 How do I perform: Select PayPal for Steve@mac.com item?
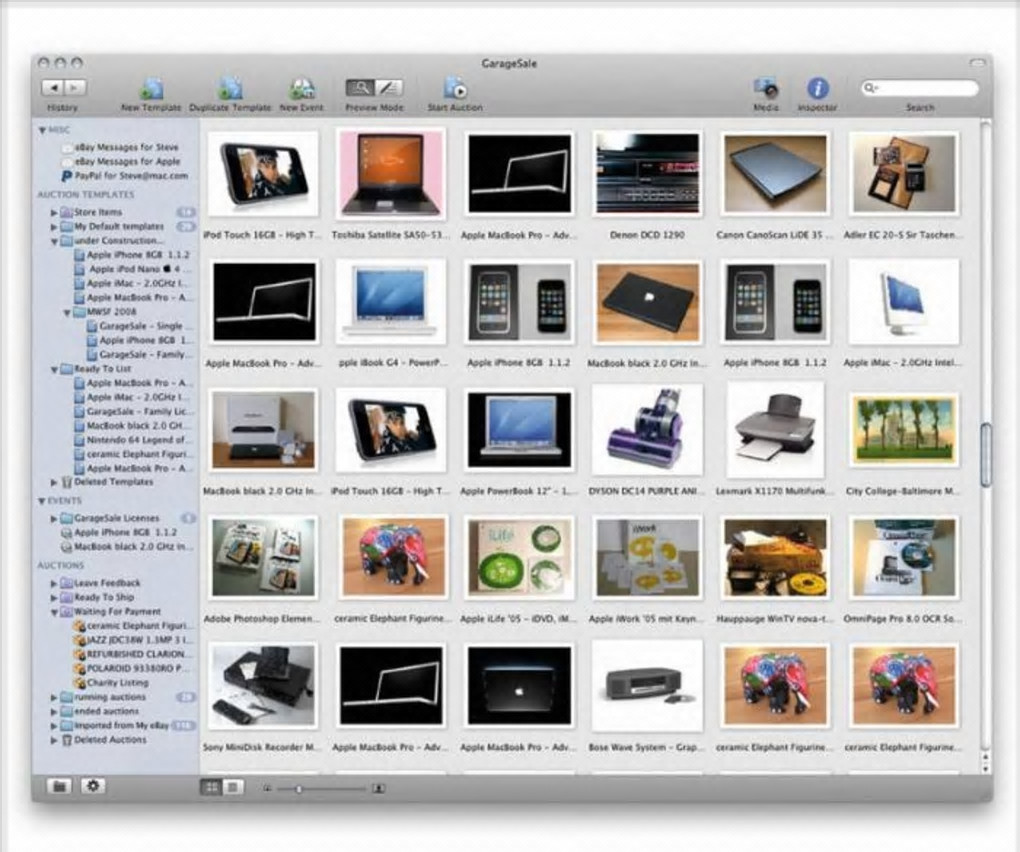(x=124, y=176)
